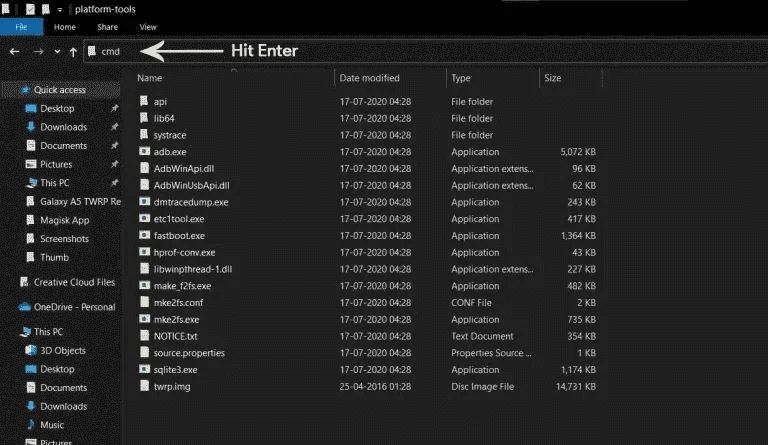Select the etc1tool.exe application icon
The height and width of the screenshot is (445, 768).
(144, 218)
